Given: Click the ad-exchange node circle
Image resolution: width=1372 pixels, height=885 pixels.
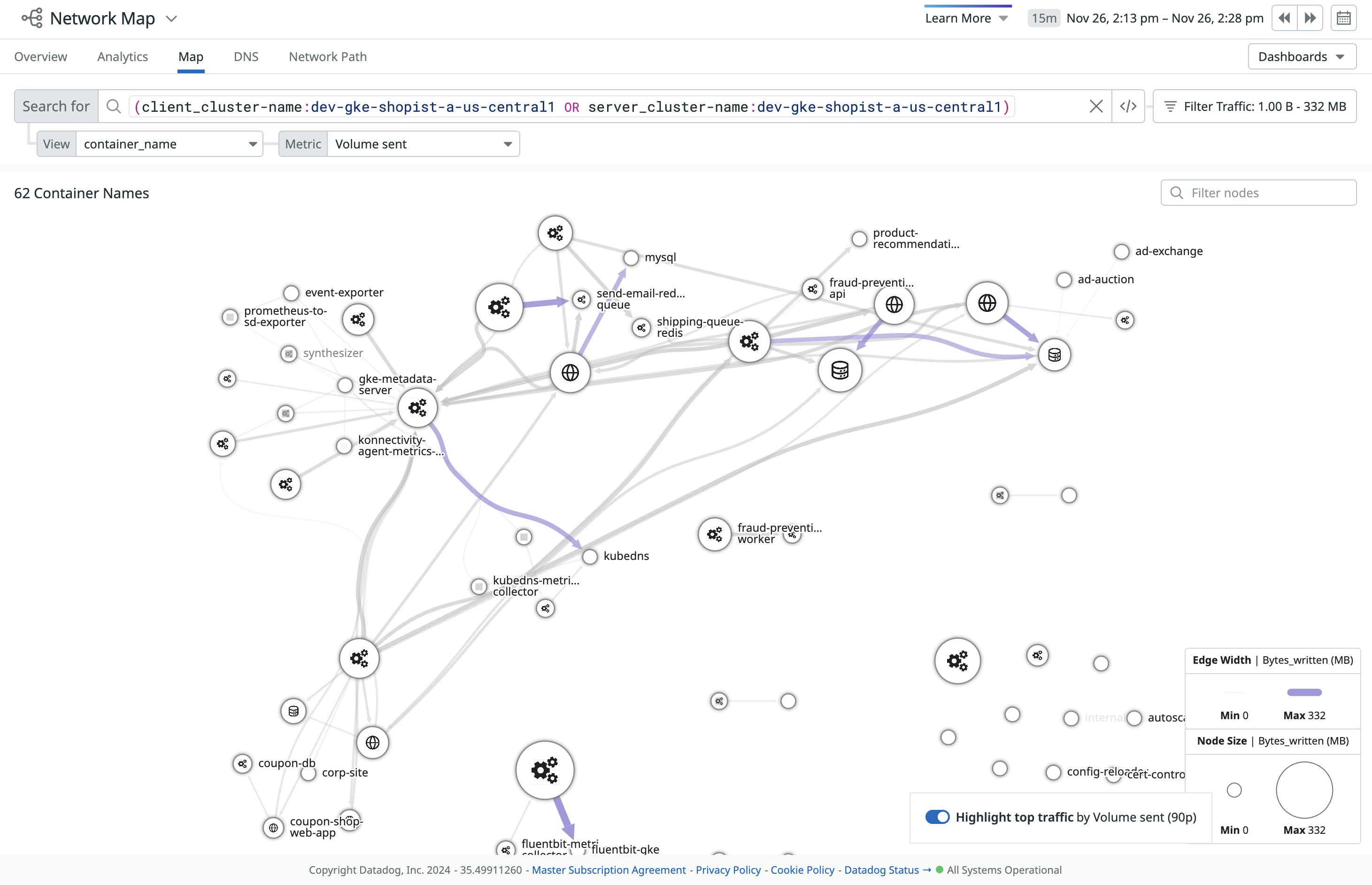Looking at the screenshot, I should tap(1121, 252).
